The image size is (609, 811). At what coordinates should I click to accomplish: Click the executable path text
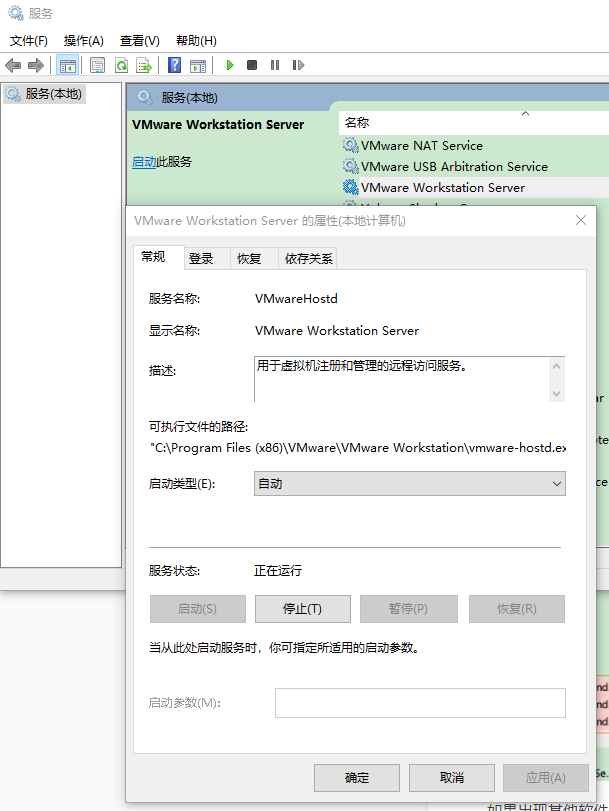[358, 448]
